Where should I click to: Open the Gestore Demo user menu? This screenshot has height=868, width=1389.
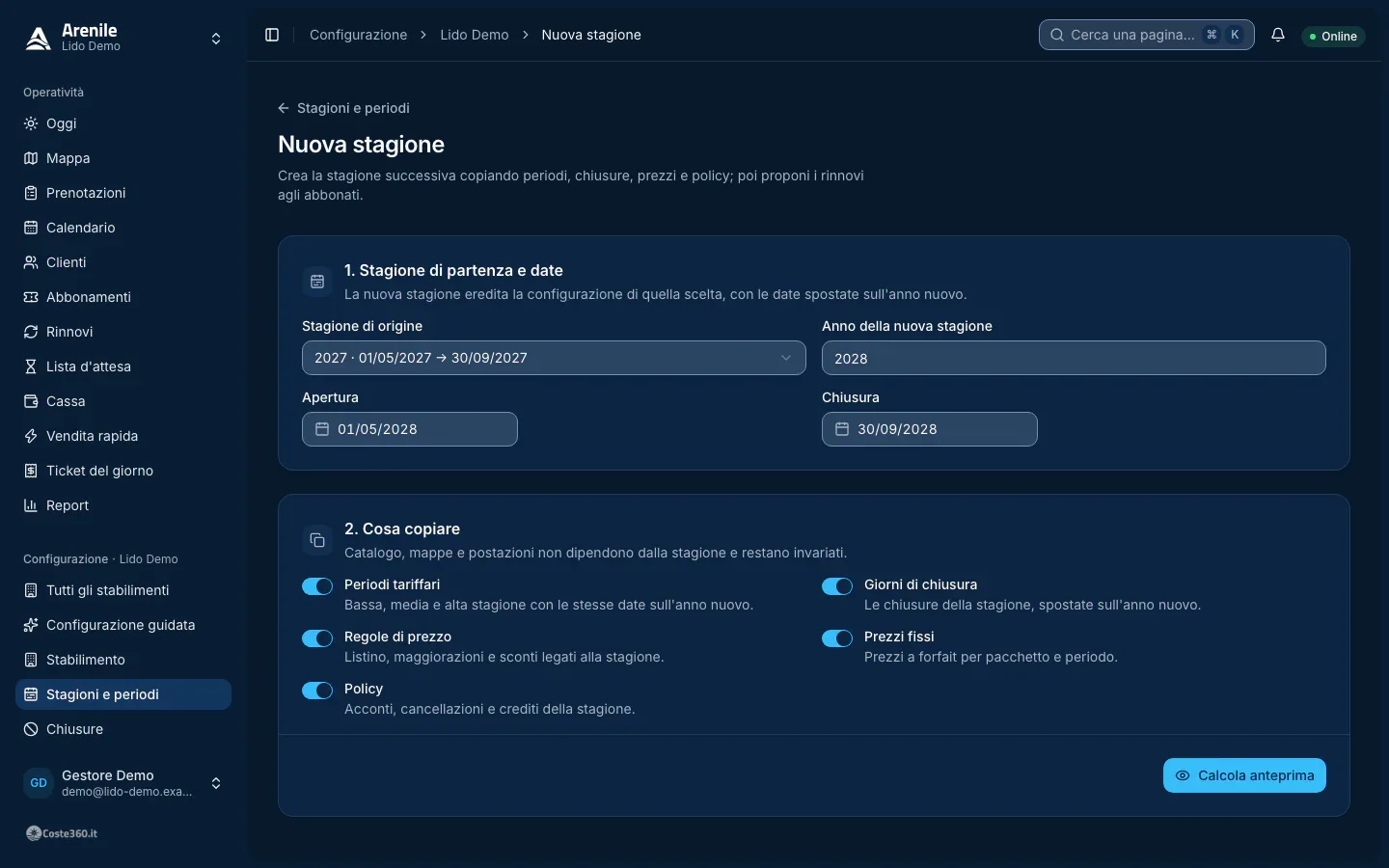pos(123,783)
